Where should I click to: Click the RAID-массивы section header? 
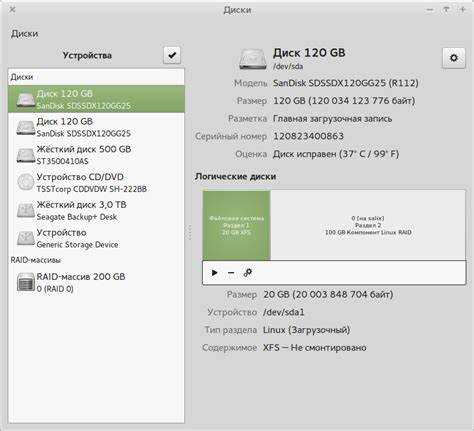[35, 260]
